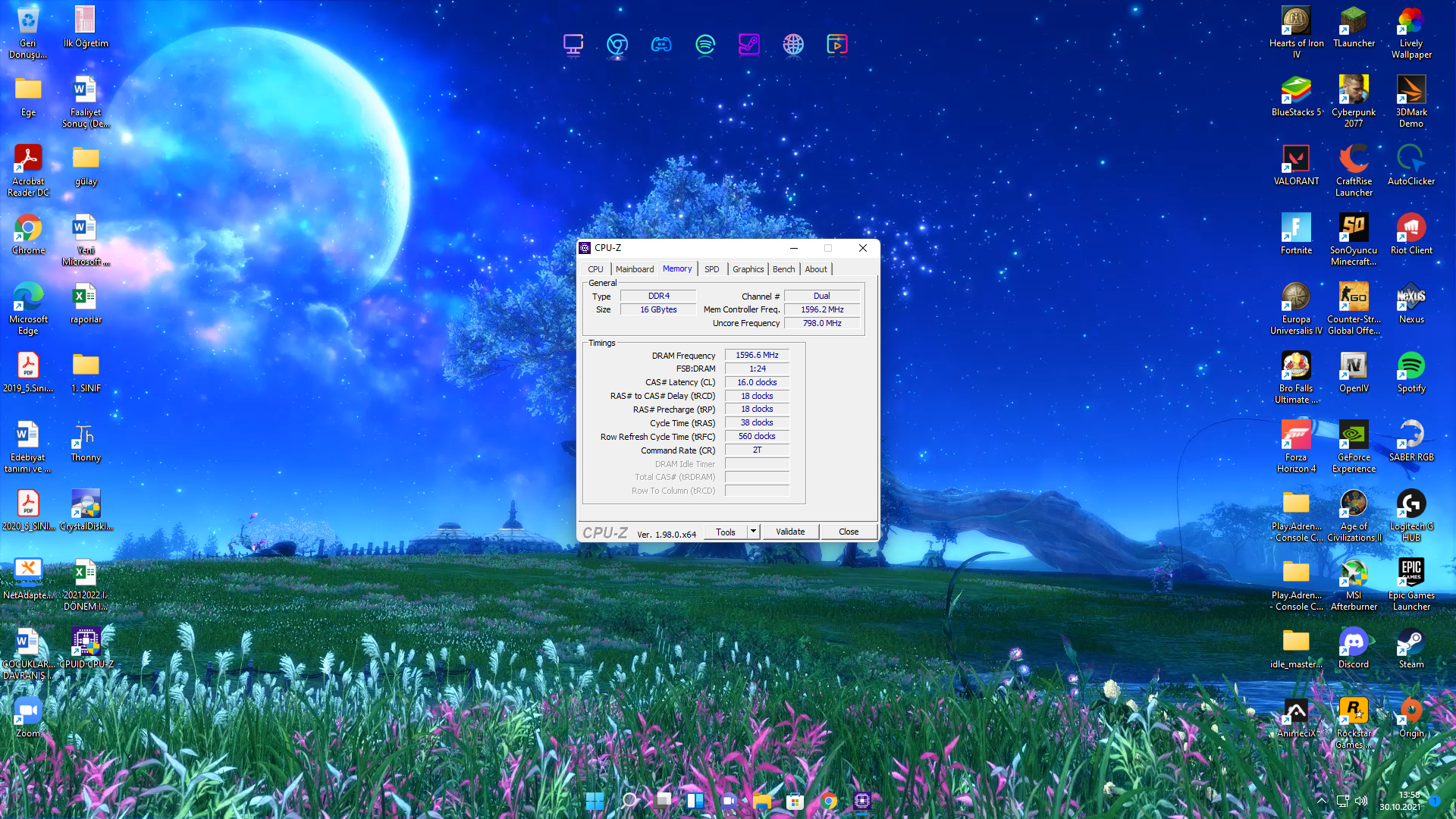This screenshot has width=1456, height=819.
Task: Open the CPUID CPU-Z desktop shortcut
Action: tap(86, 643)
